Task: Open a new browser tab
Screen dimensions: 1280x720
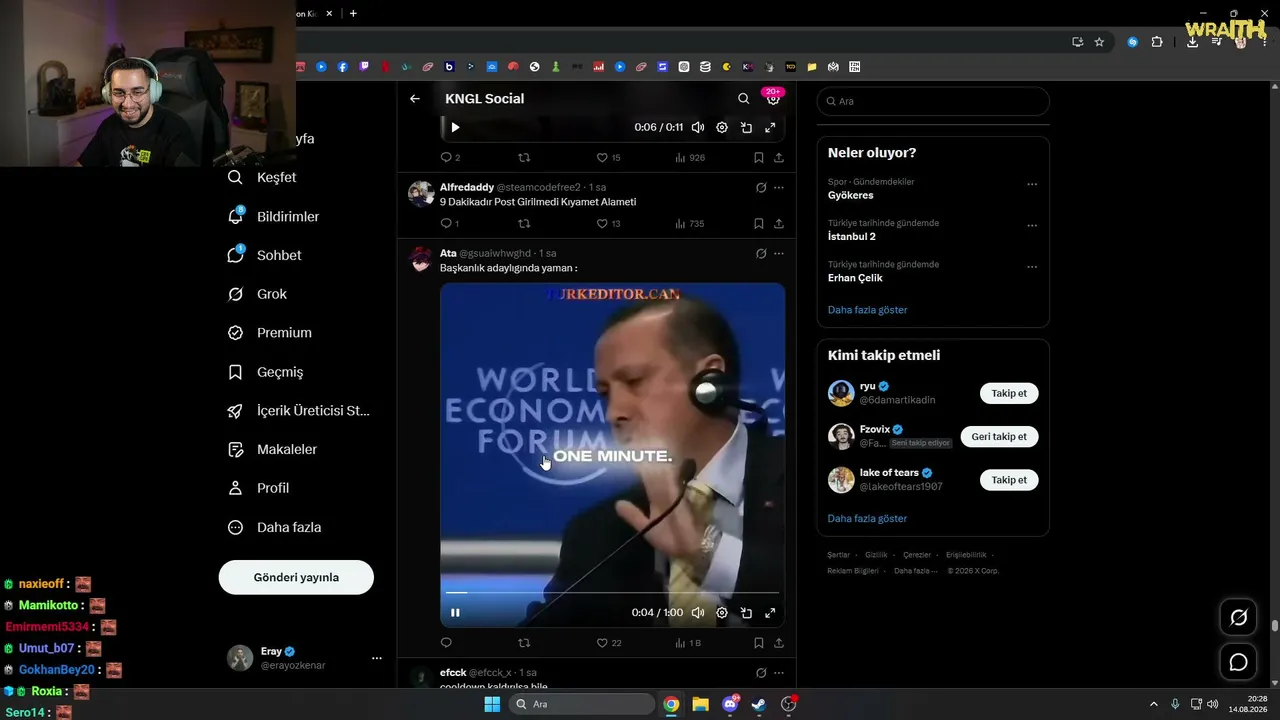Action: (x=353, y=13)
